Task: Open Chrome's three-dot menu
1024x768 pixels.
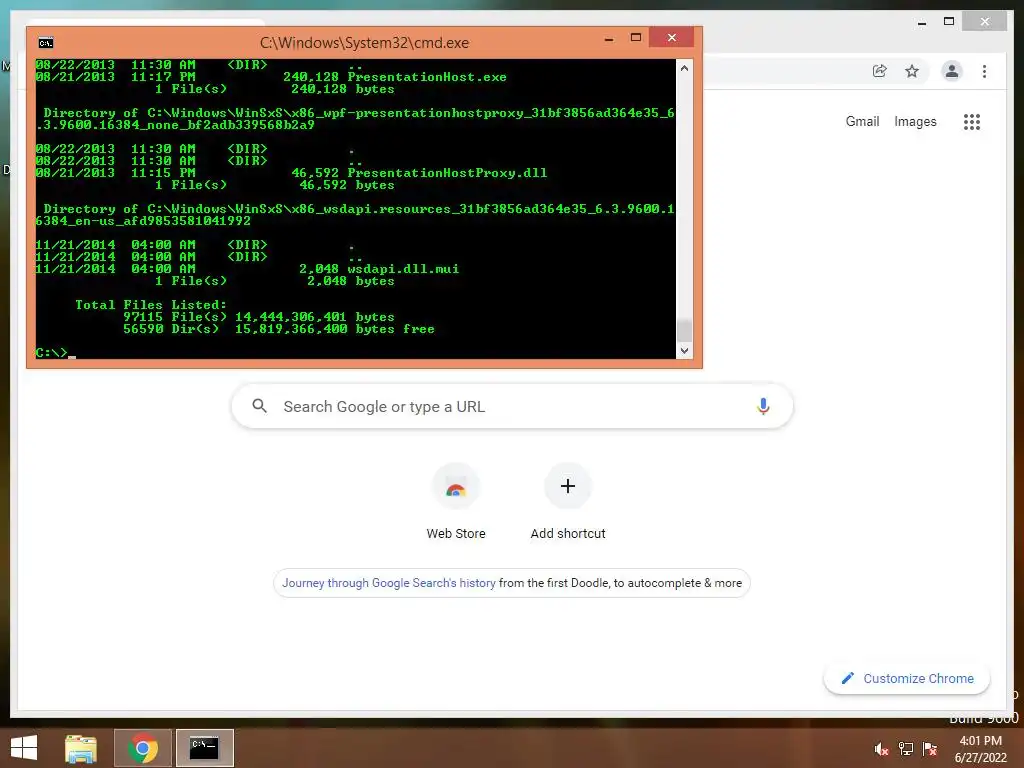Action: click(984, 71)
